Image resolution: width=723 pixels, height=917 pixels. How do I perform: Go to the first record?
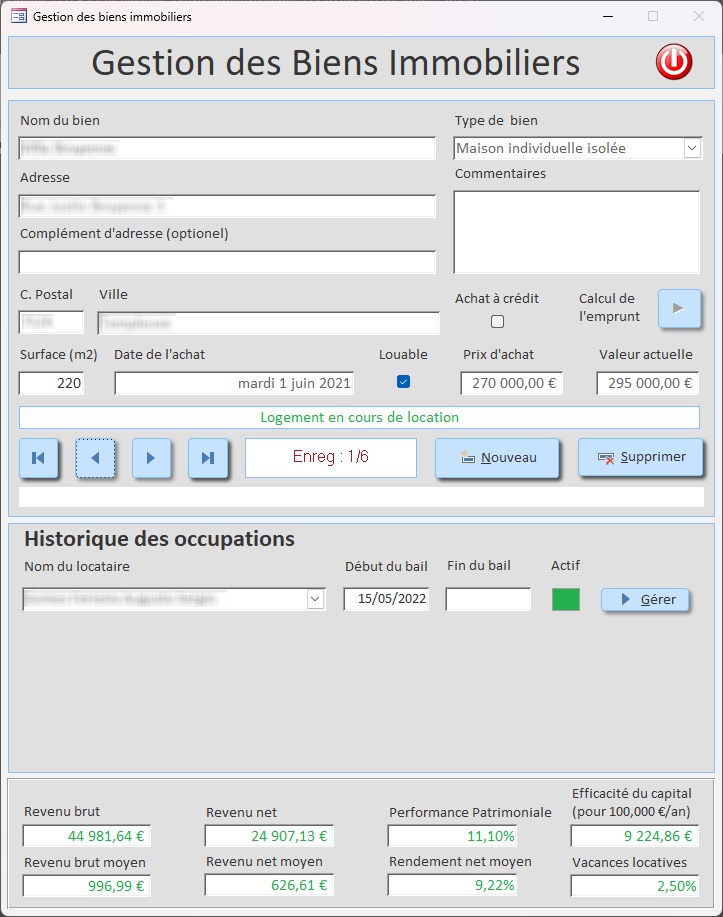pos(39,458)
